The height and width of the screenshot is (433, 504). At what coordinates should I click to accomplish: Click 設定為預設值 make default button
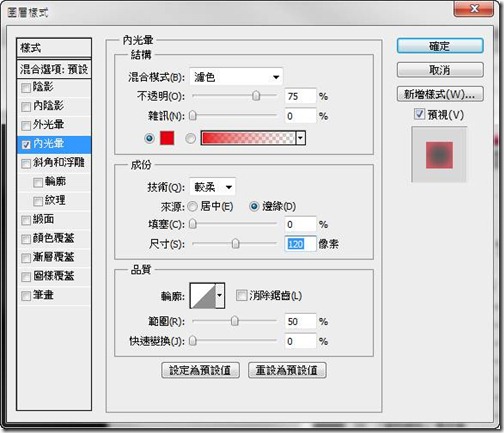coord(200,370)
